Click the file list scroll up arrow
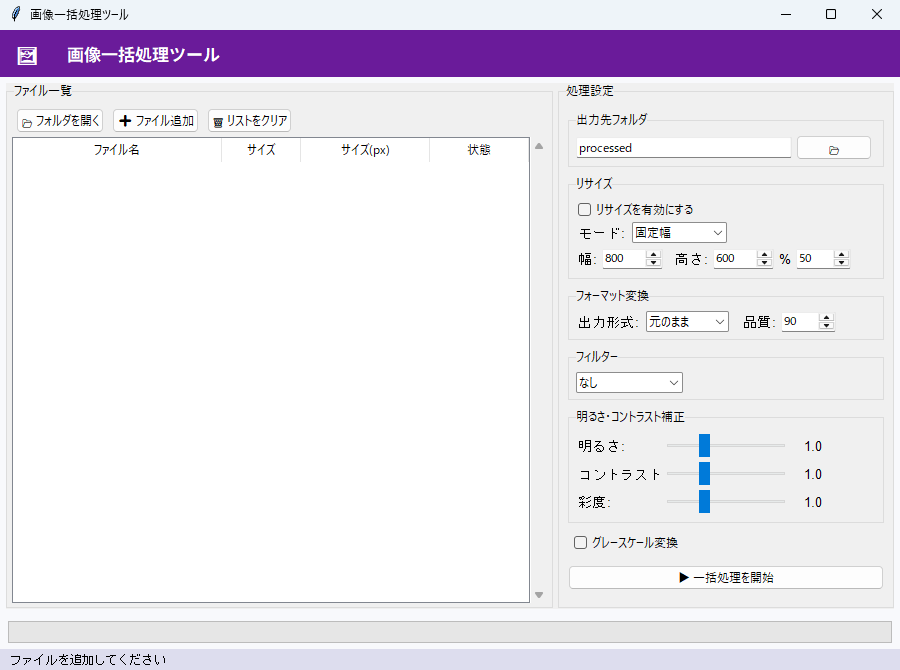 click(539, 146)
